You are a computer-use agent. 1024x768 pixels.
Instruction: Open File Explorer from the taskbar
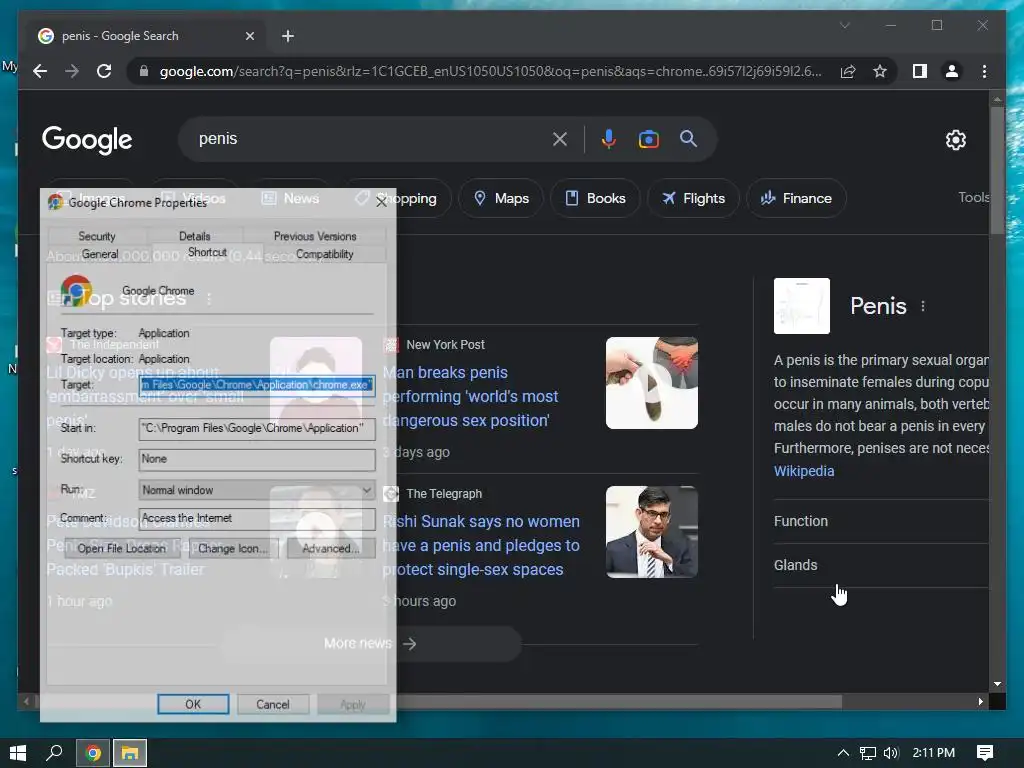pos(130,753)
